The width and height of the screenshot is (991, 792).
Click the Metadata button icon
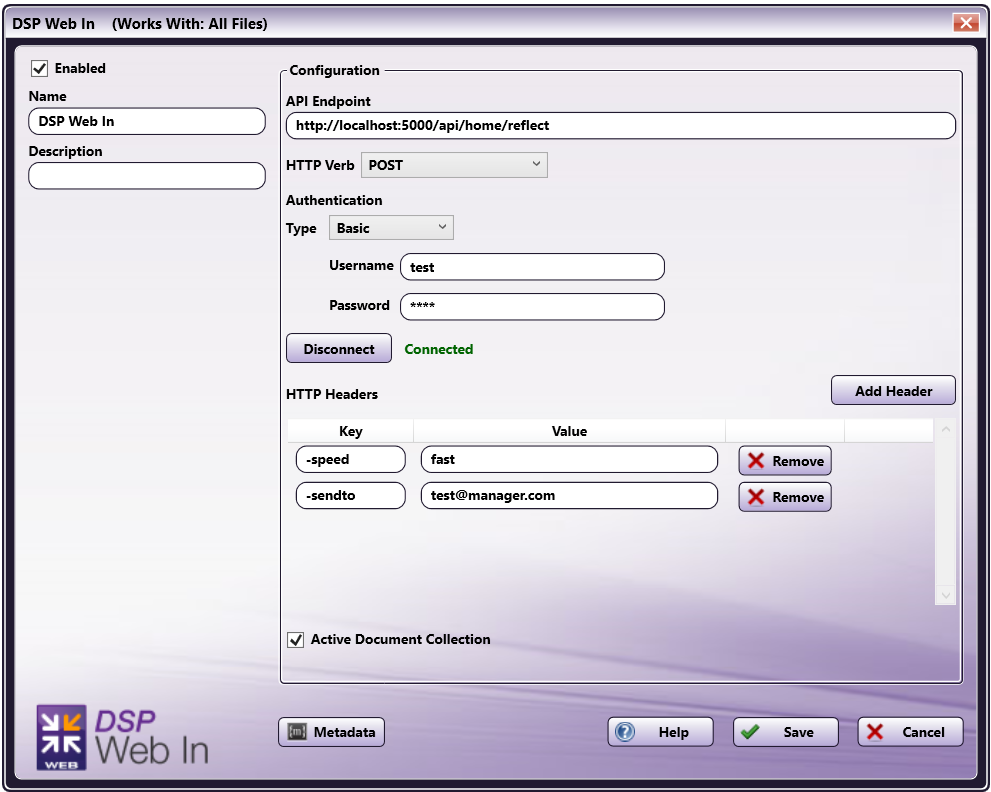(x=297, y=731)
